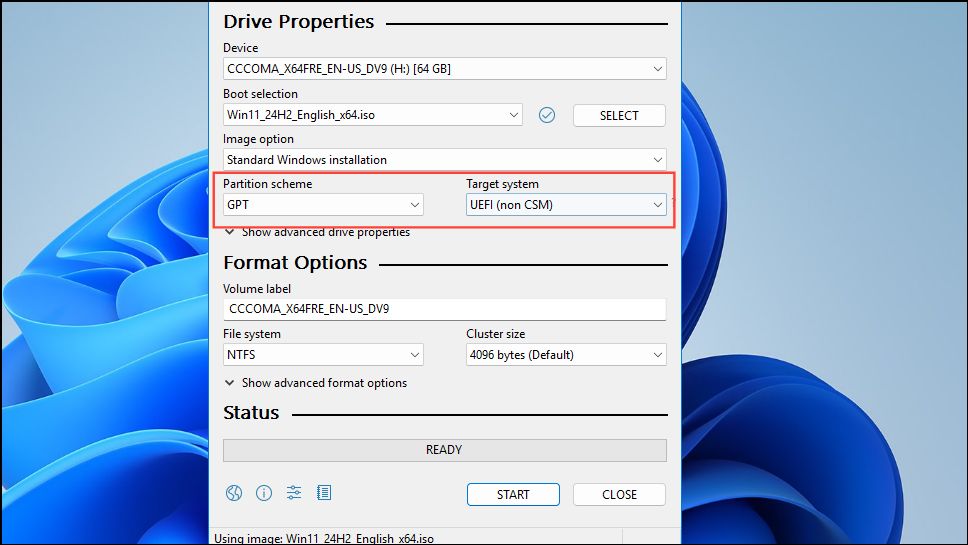The height and width of the screenshot is (545, 968).
Task: Open the File system NTFS dropdown
Action: coord(323,355)
